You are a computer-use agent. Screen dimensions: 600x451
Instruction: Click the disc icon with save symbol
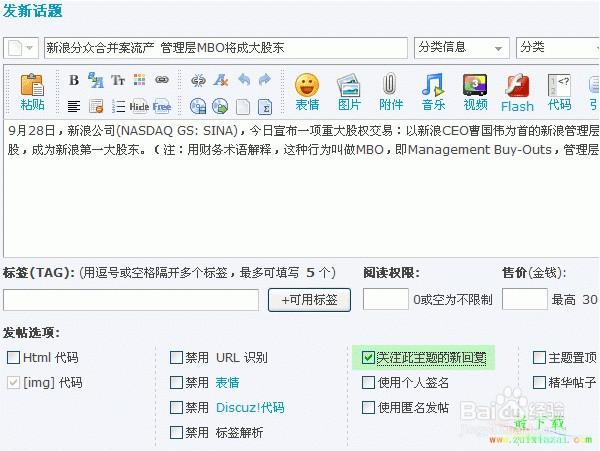pos(198,106)
